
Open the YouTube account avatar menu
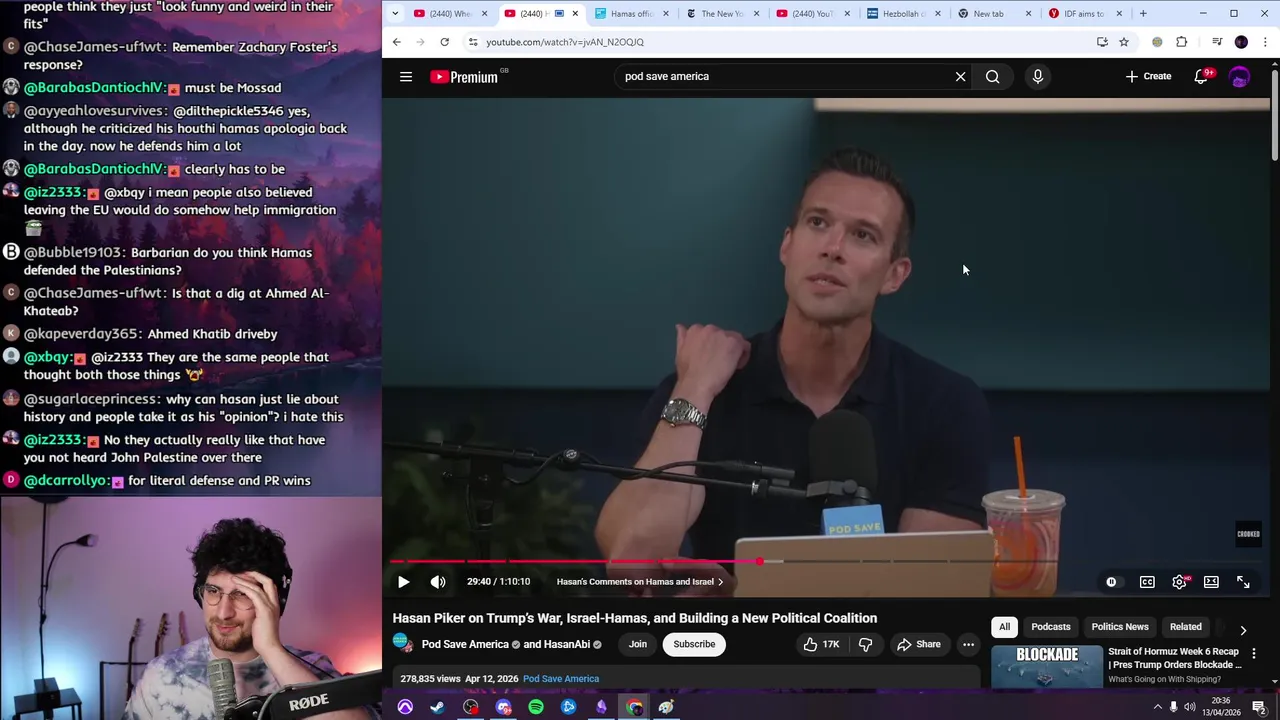(x=1240, y=76)
